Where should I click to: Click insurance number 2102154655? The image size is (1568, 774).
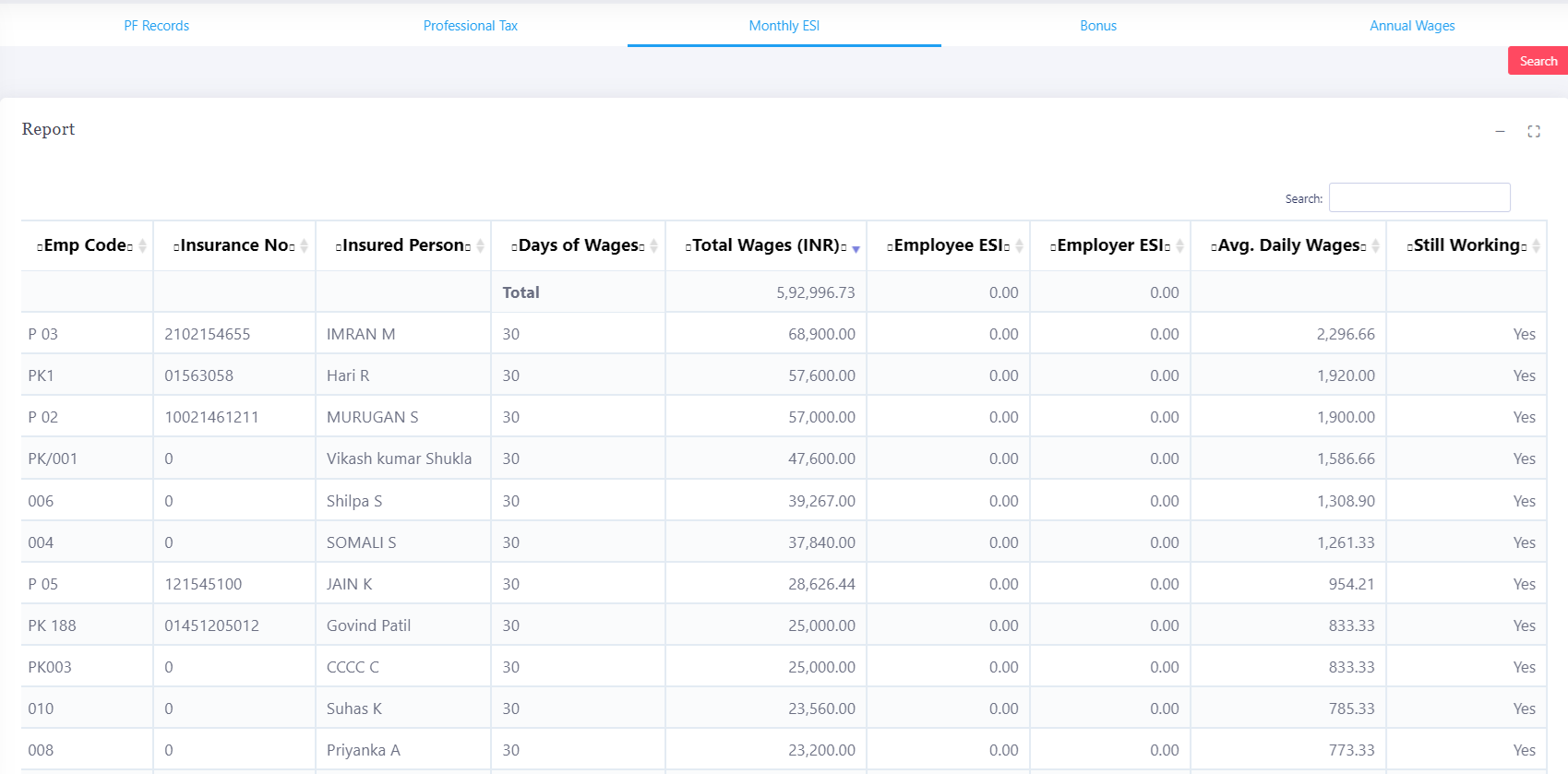tap(208, 334)
